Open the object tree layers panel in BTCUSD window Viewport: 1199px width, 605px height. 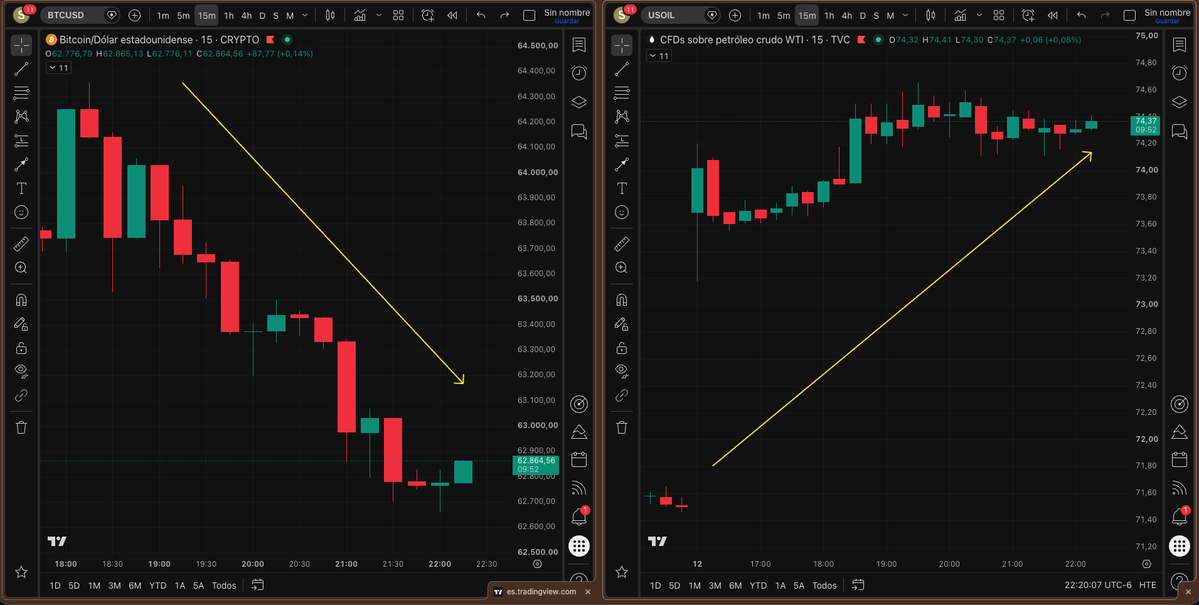click(x=579, y=102)
